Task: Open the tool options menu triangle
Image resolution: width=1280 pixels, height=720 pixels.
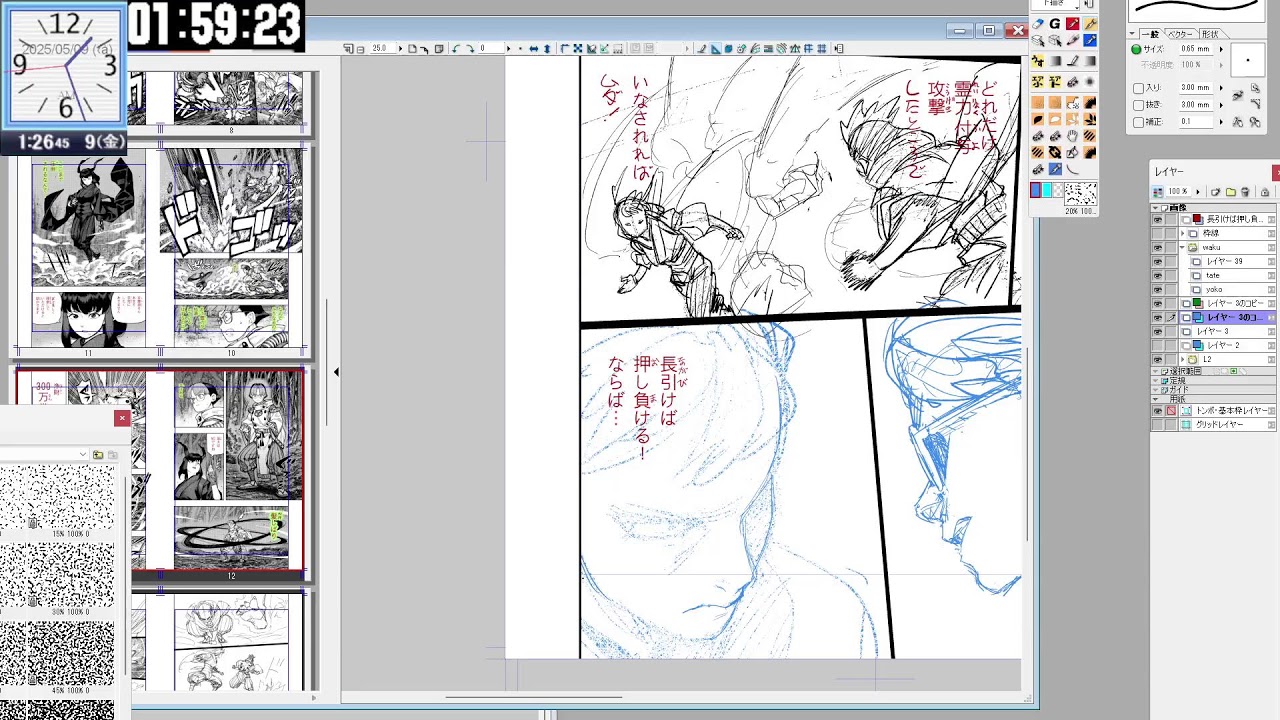Action: (x=1132, y=34)
